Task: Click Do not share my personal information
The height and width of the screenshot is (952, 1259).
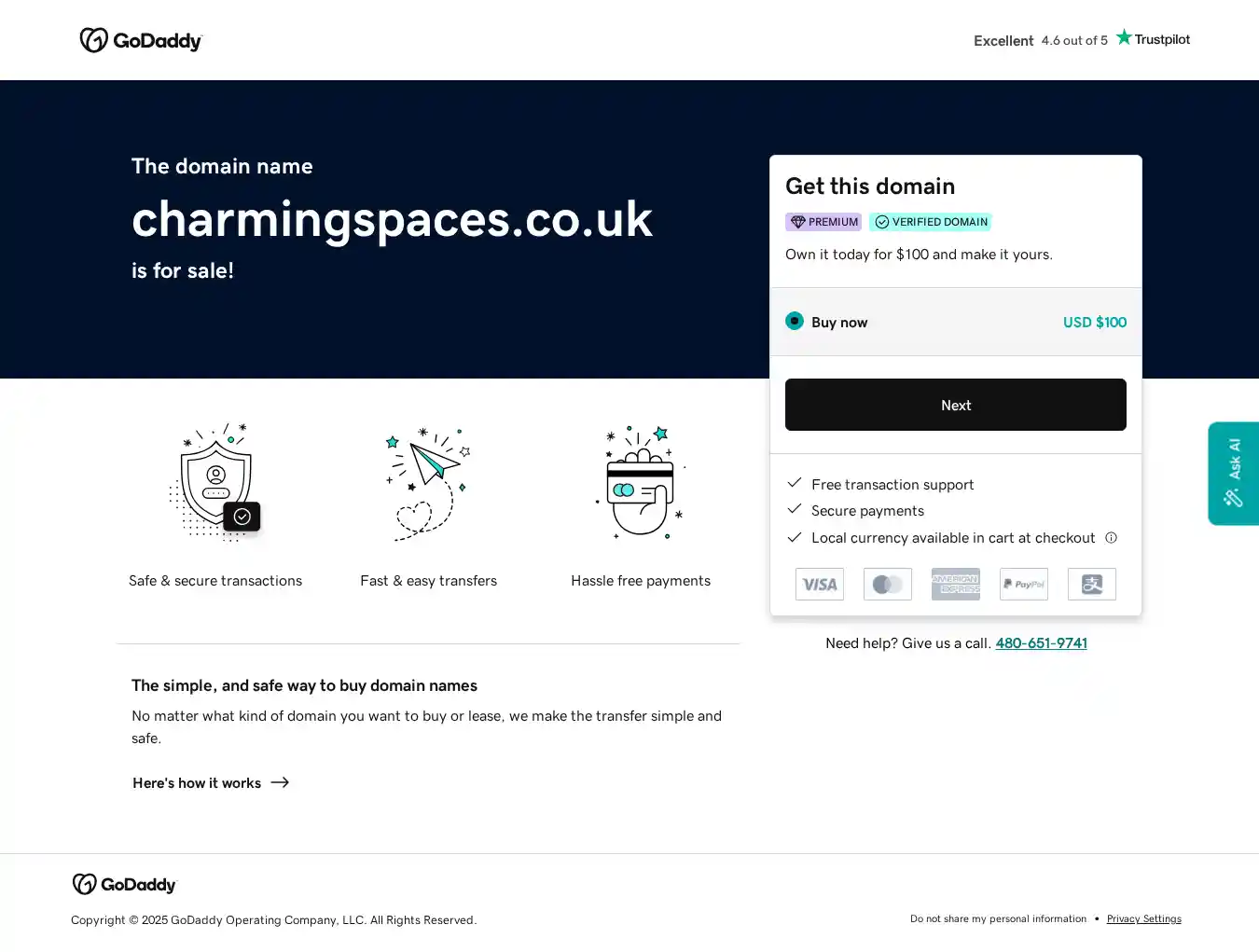Action: click(998, 918)
